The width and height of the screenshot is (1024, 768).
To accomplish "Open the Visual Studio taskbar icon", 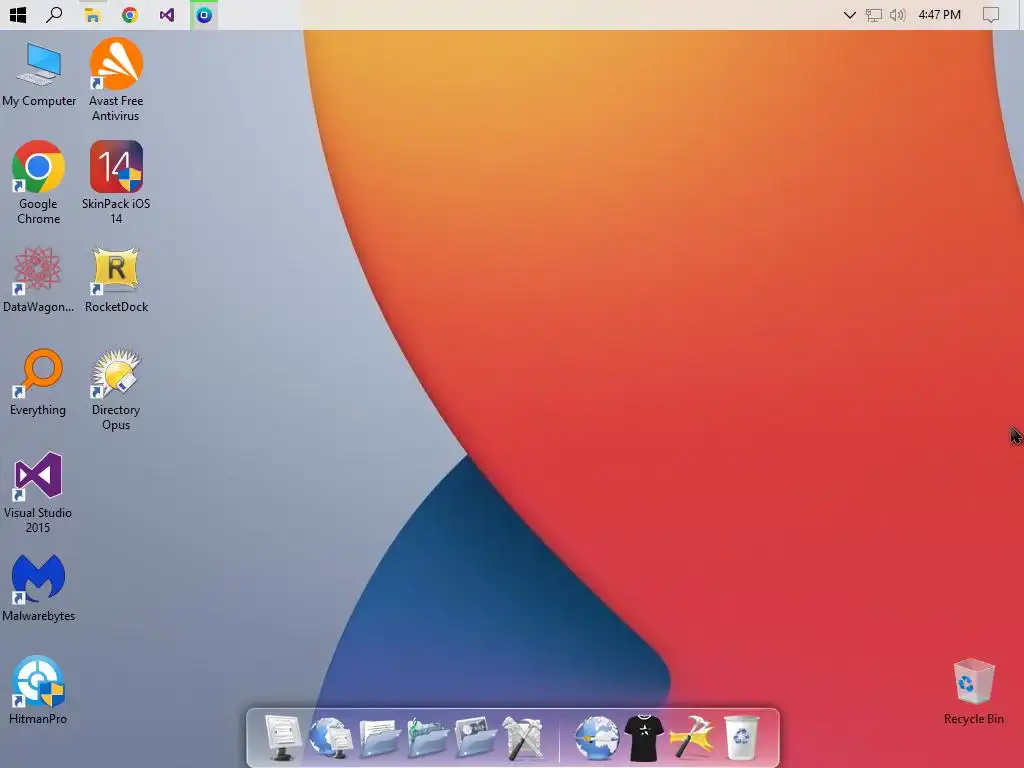I will [x=167, y=14].
